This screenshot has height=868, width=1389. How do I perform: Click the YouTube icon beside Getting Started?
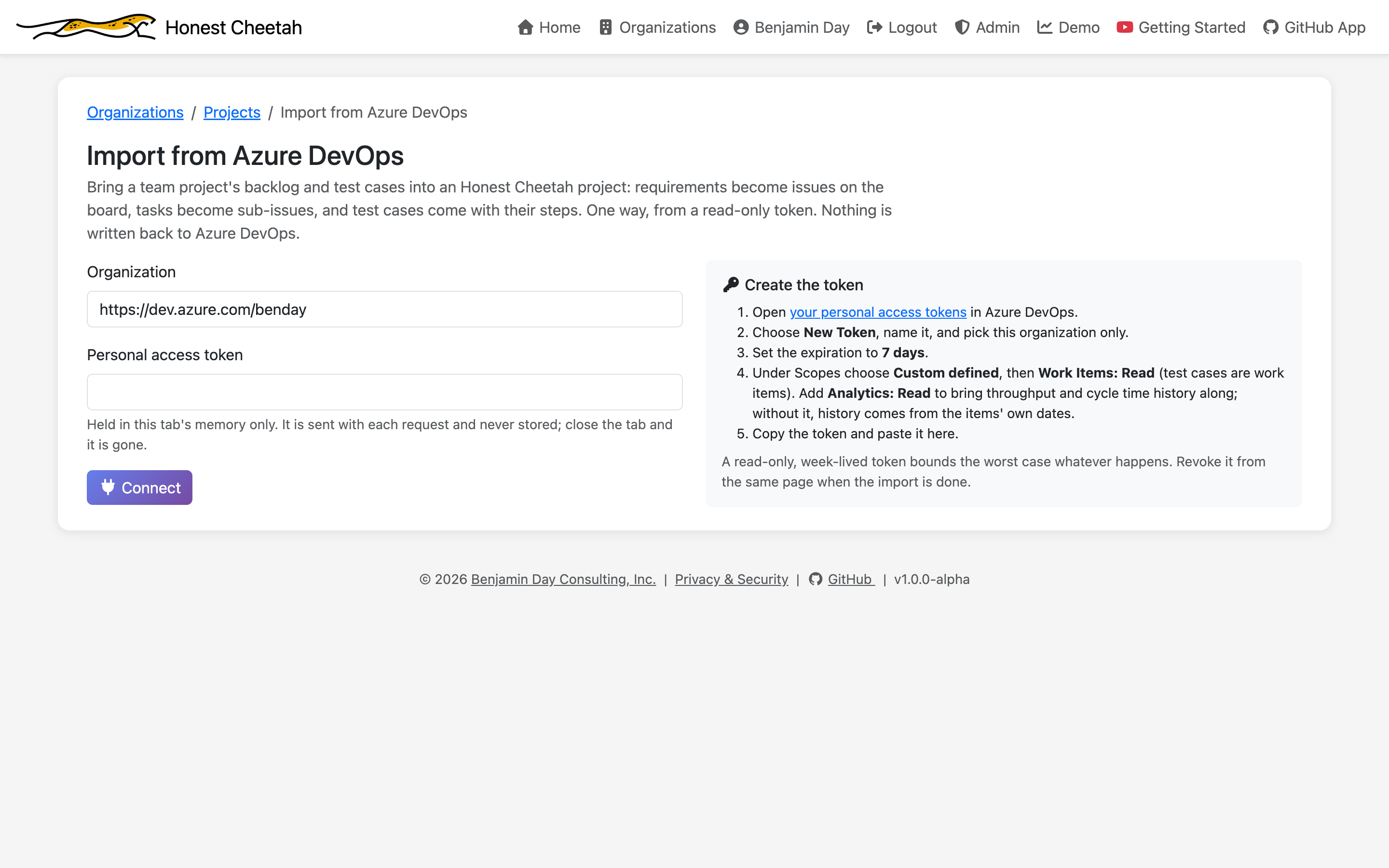point(1124,27)
